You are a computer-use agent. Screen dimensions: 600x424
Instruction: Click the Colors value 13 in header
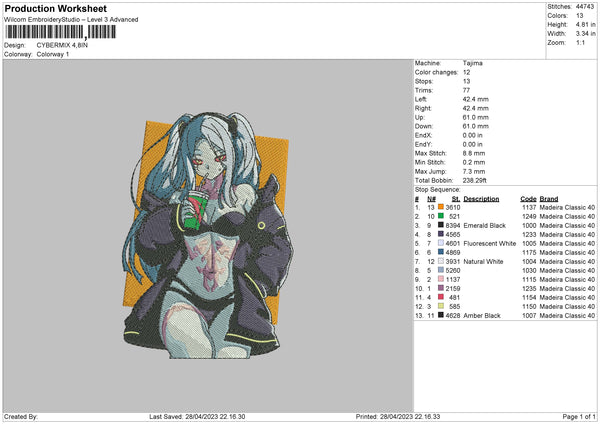point(579,16)
